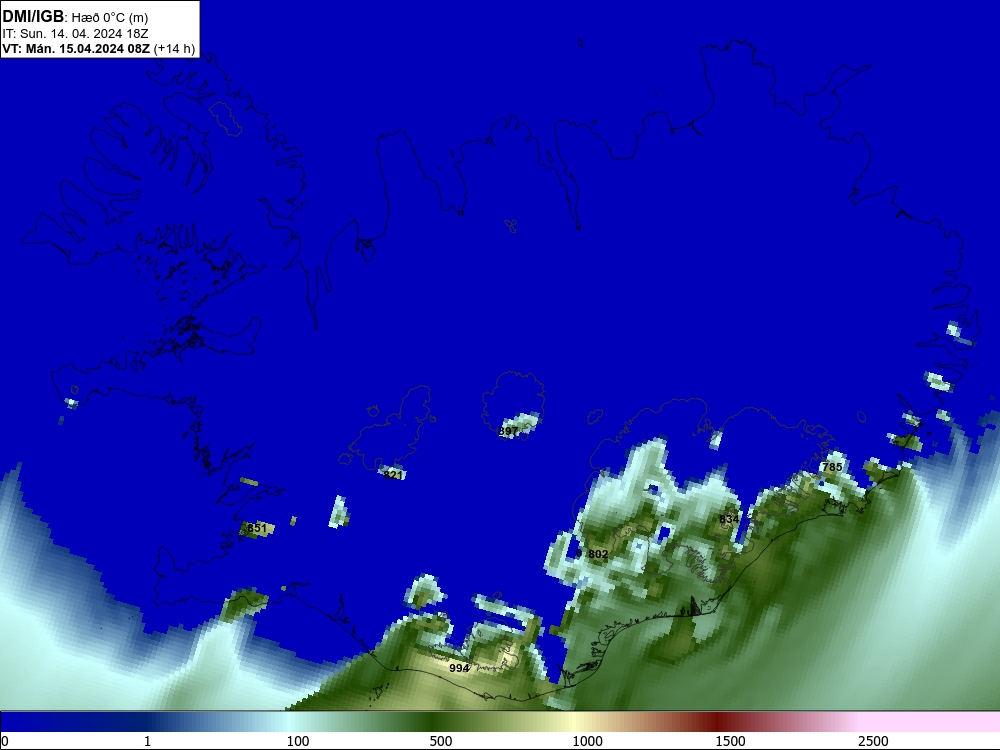Image resolution: width=1000 pixels, height=750 pixels.
Task: Click the IT: Sun. 14. 04. 2024 18Z line
Action: pos(75,34)
